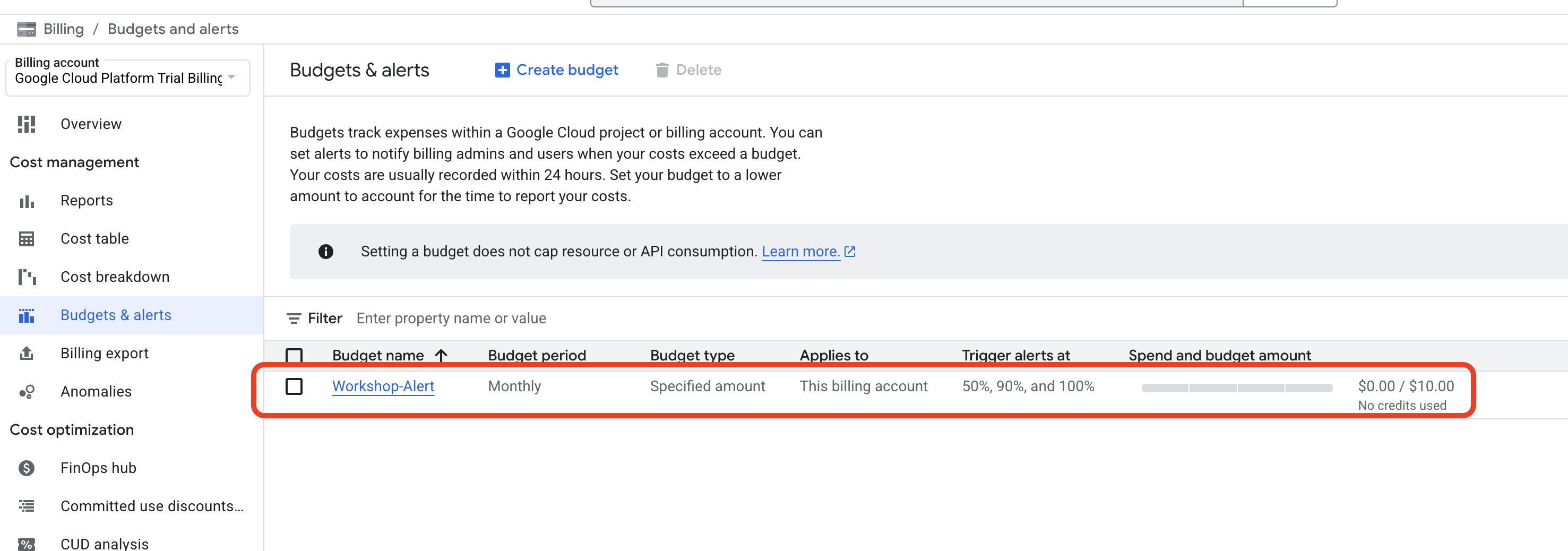1568x551 pixels.
Task: Check the Workshop-Alert row checkbox
Action: pos(295,385)
